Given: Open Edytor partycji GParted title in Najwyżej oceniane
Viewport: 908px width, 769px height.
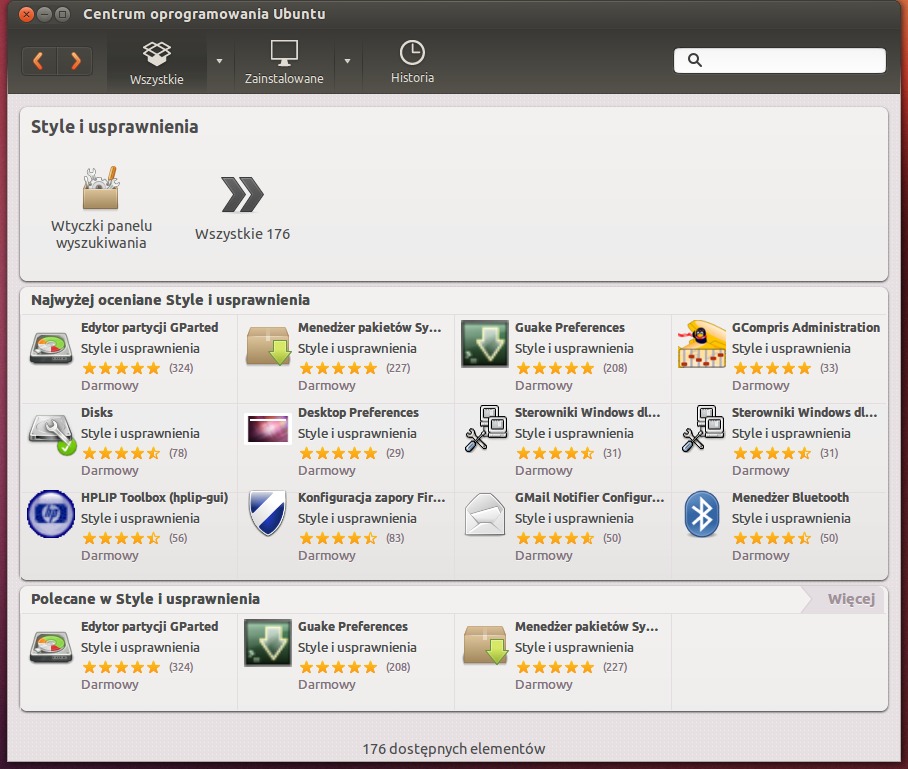Looking at the screenshot, I should click(149, 327).
